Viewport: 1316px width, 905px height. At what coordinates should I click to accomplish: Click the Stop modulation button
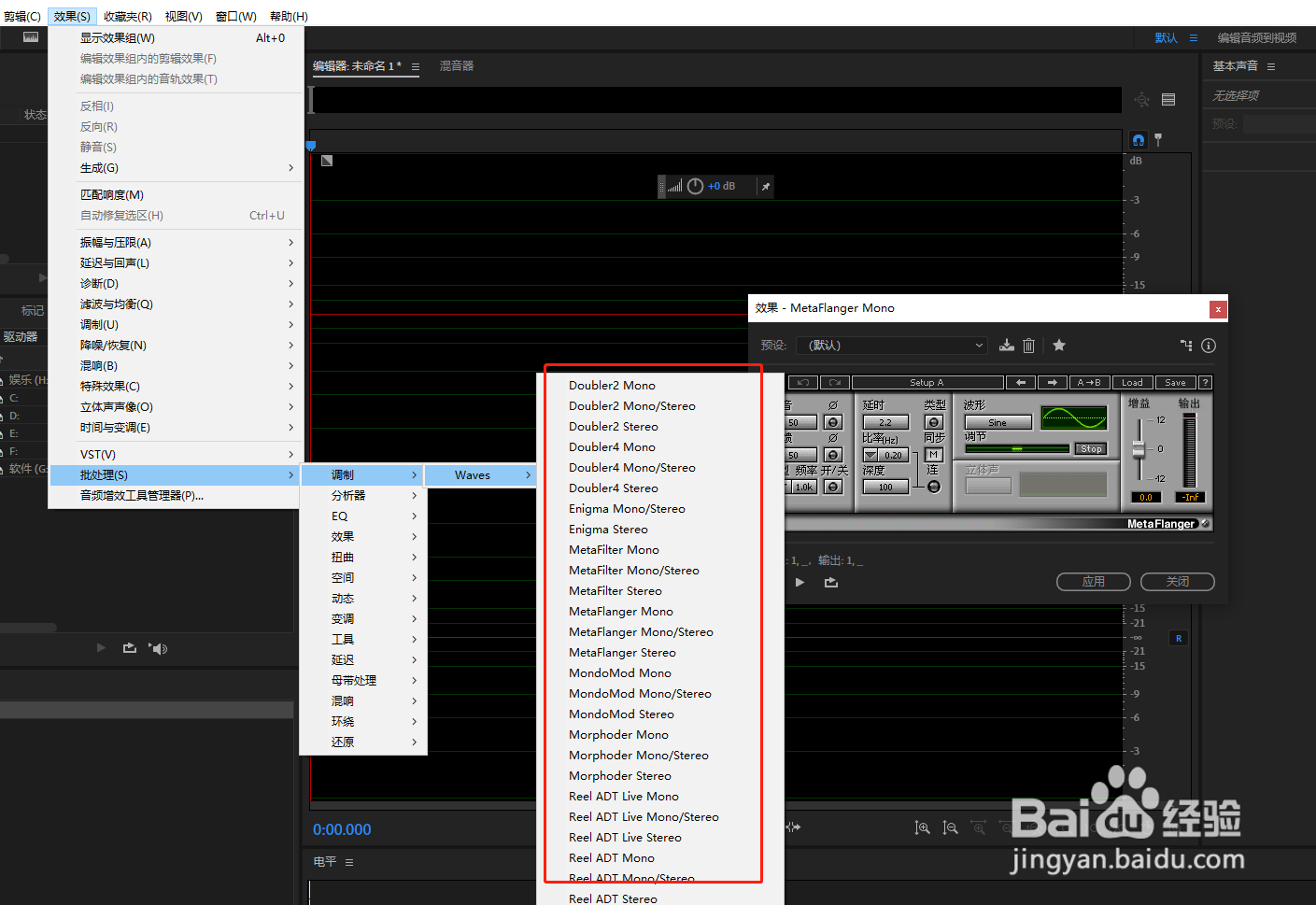click(1091, 449)
